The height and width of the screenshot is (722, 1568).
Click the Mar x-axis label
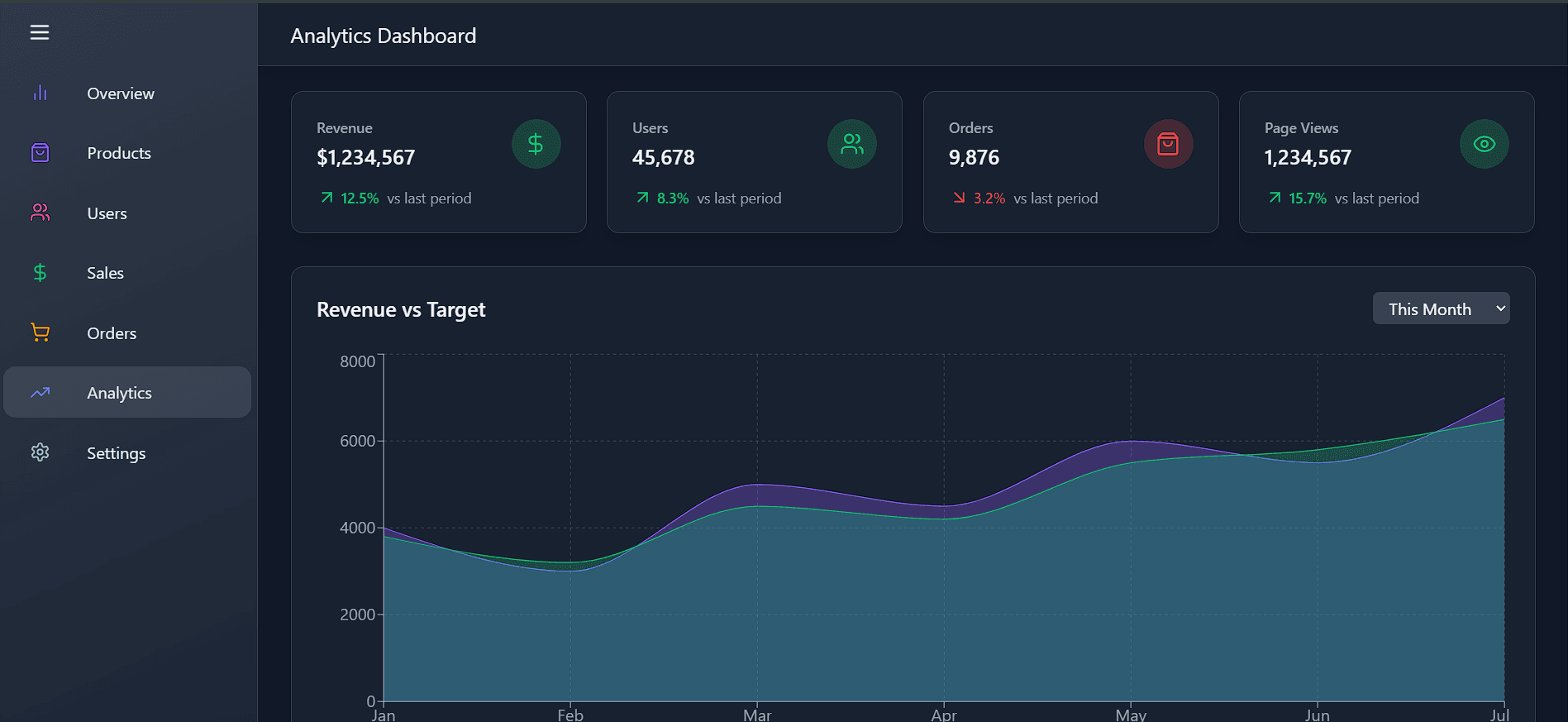click(757, 715)
